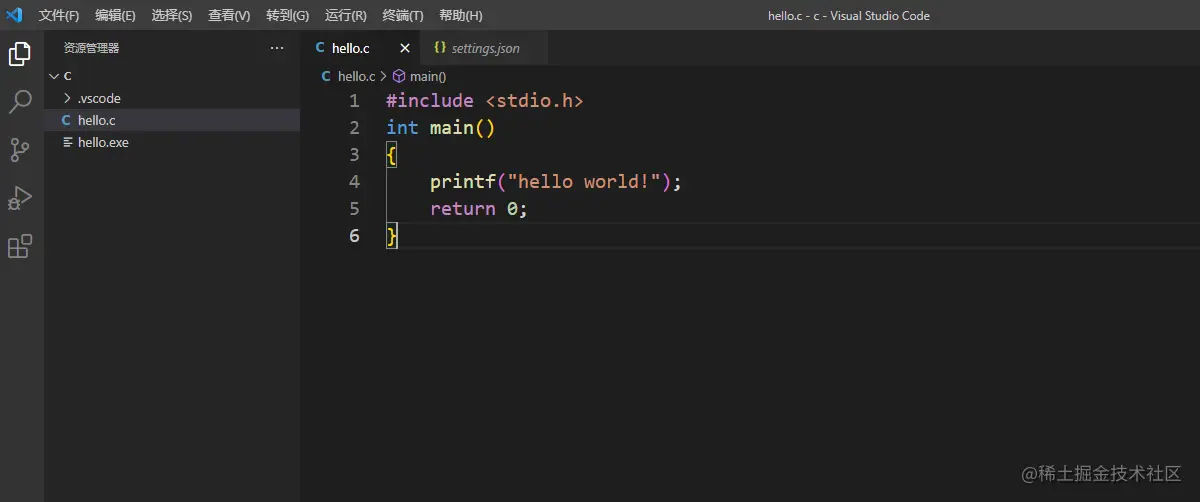Click the #include keyword on line 1

[x=430, y=101]
